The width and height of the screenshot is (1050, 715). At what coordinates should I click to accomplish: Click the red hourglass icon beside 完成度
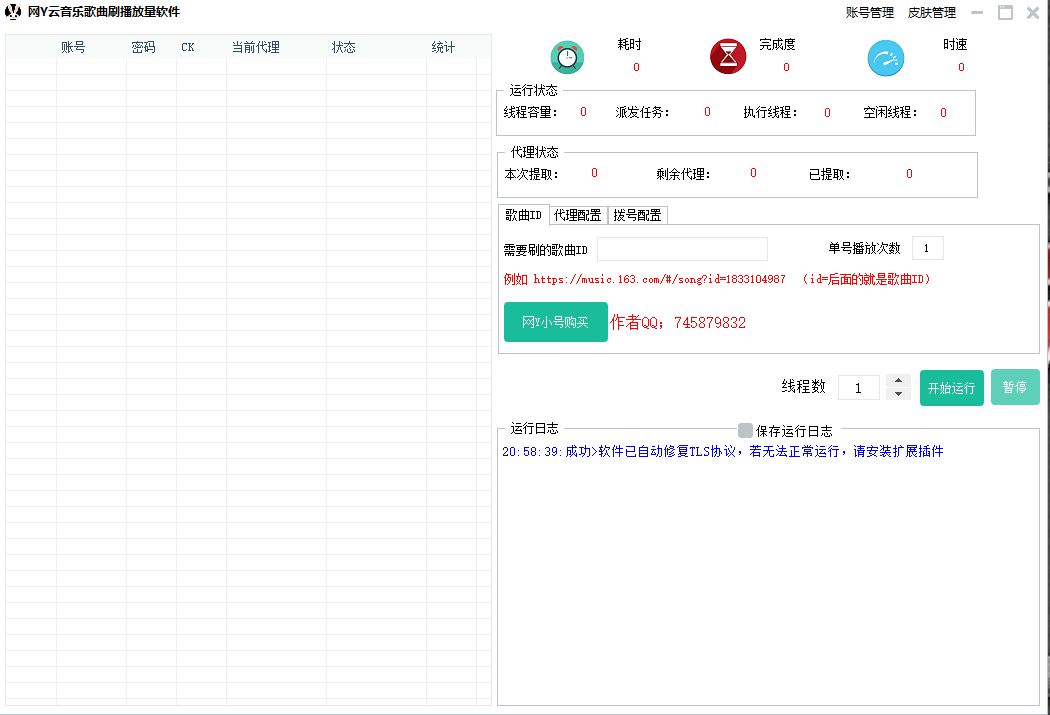click(x=728, y=57)
